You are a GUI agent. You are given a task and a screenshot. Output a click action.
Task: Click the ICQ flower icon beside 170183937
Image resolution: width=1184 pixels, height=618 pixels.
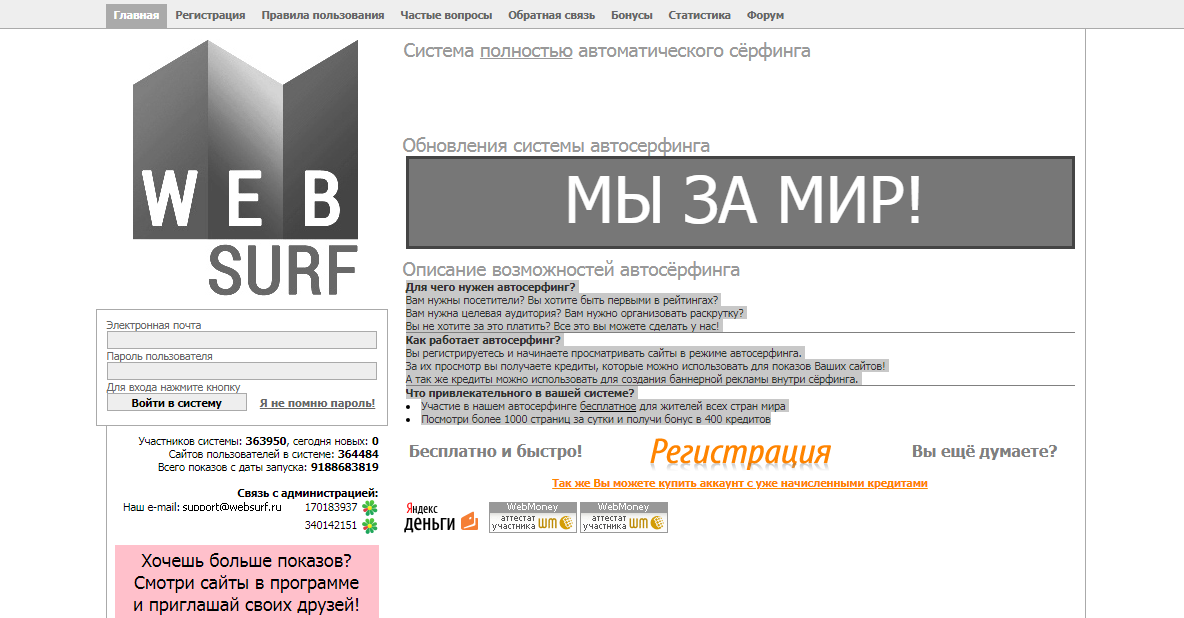pyautogui.click(x=370, y=508)
